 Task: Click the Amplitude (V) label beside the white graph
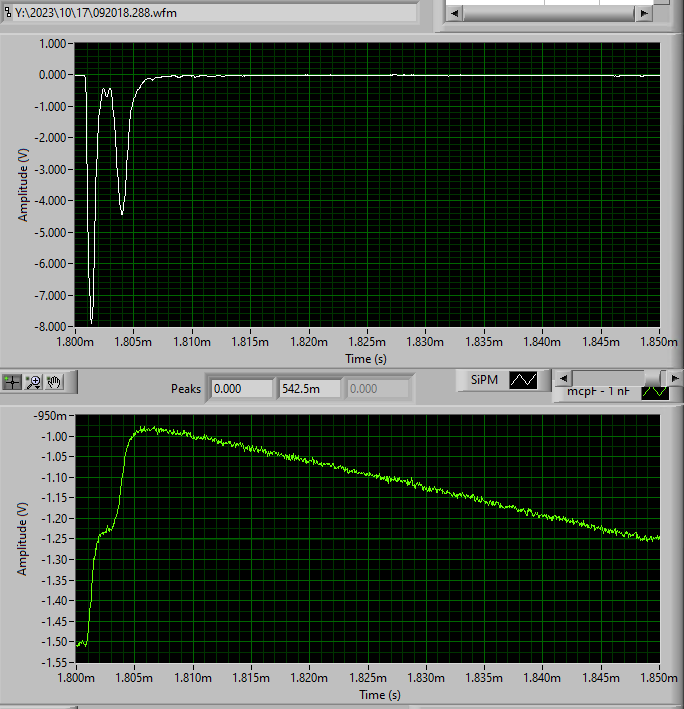tap(23, 185)
